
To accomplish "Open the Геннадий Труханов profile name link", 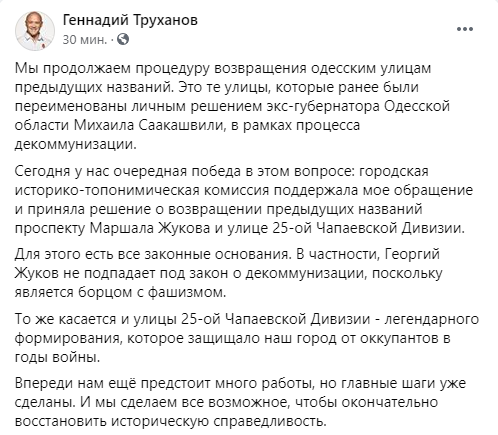I will pos(130,20).
